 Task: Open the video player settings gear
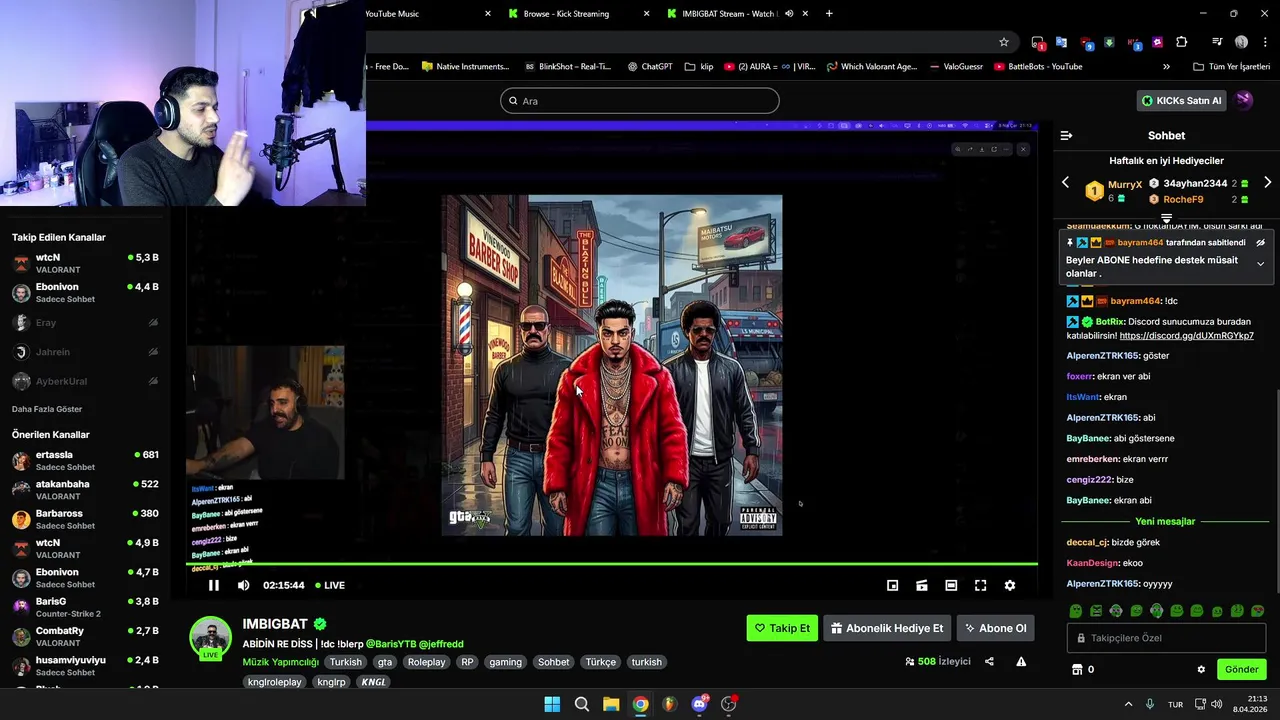(1010, 585)
